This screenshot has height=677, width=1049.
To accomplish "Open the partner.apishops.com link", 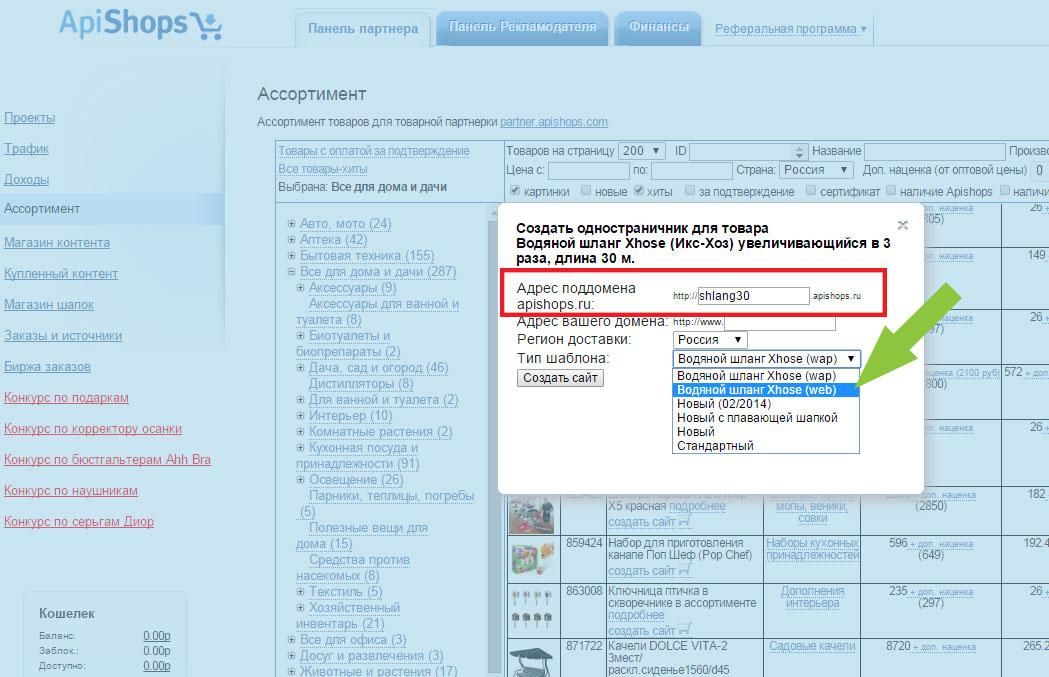I will point(554,122).
